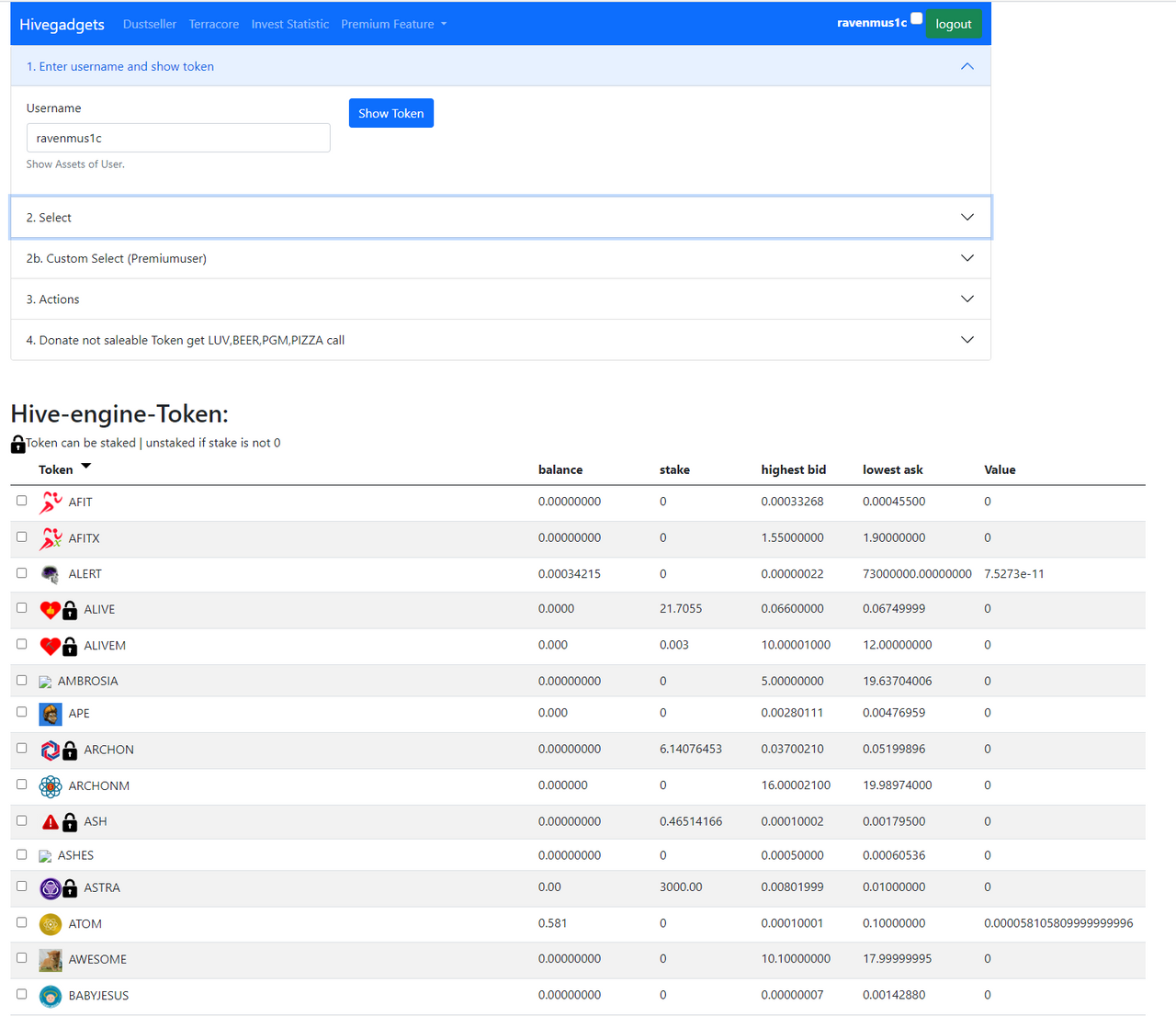Click the ALERT value 7.5273e-11
Image resolution: width=1176 pixels, height=1016 pixels.
(x=1014, y=574)
